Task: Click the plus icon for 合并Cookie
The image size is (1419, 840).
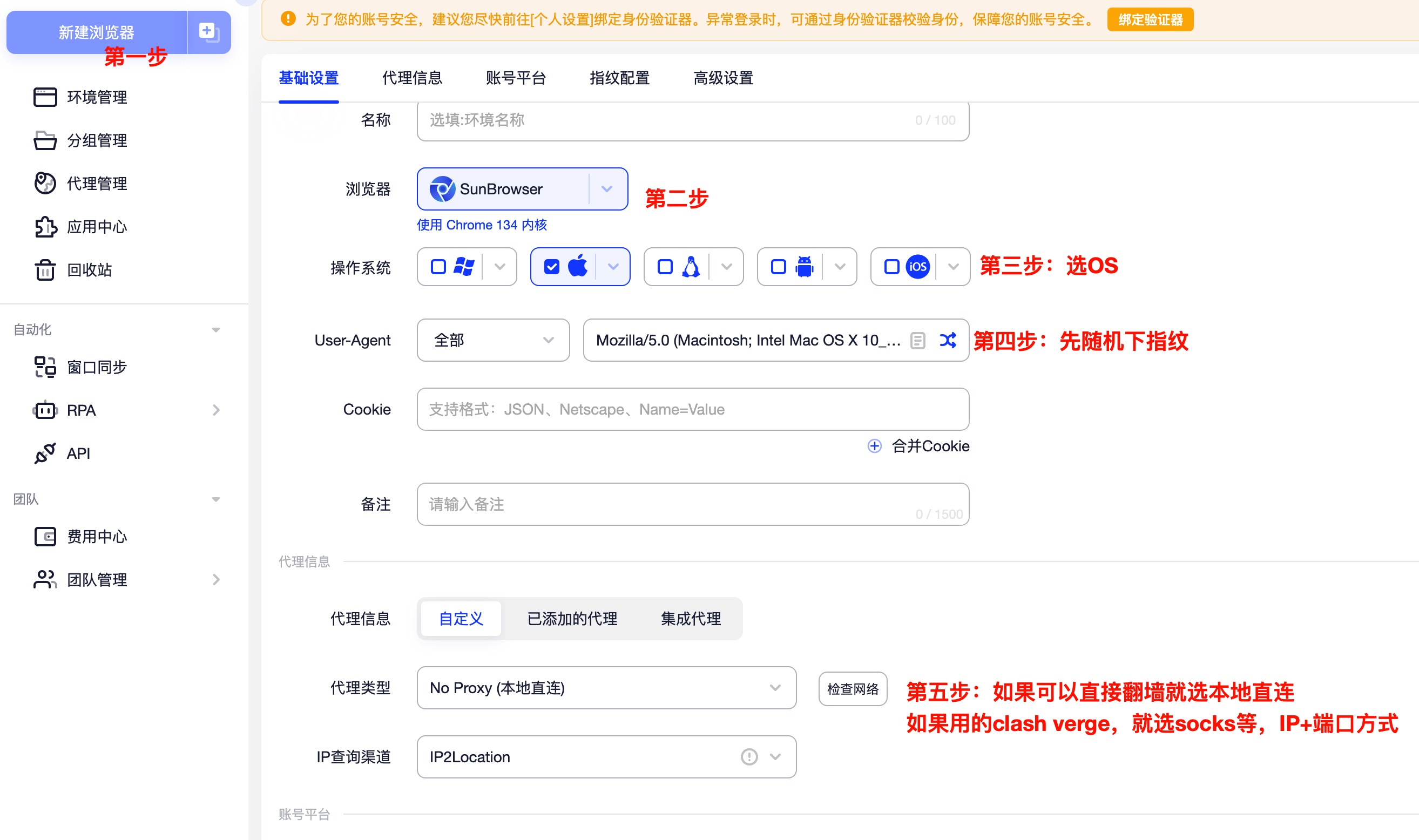Action: pyautogui.click(x=874, y=446)
